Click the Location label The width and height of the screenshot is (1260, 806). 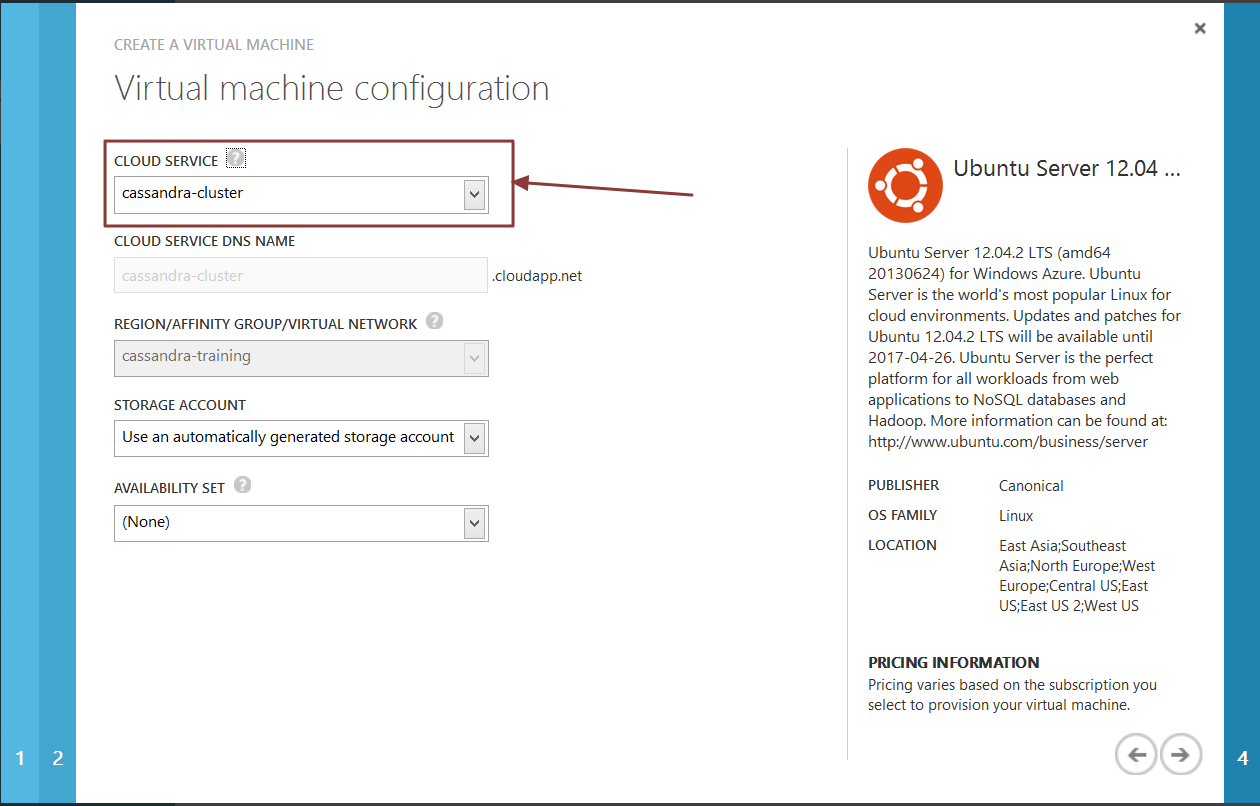point(902,545)
